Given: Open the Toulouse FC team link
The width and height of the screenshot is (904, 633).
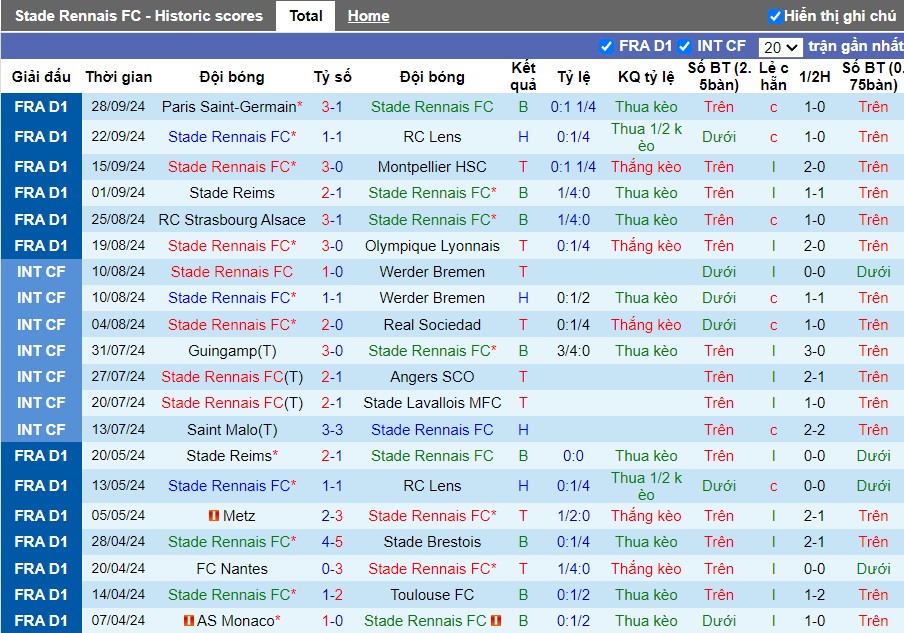Looking at the screenshot, I should 432,594.
